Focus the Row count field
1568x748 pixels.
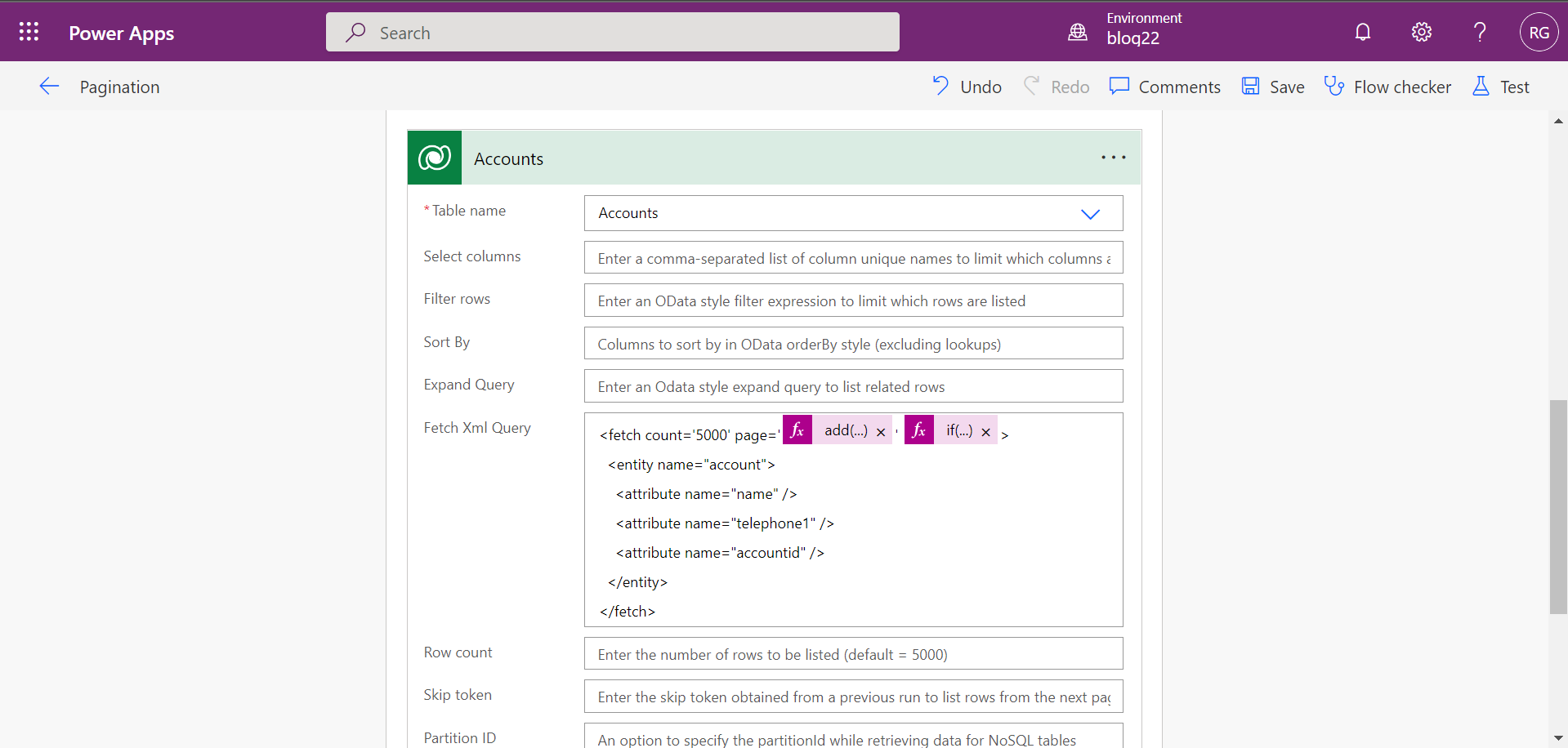(853, 653)
